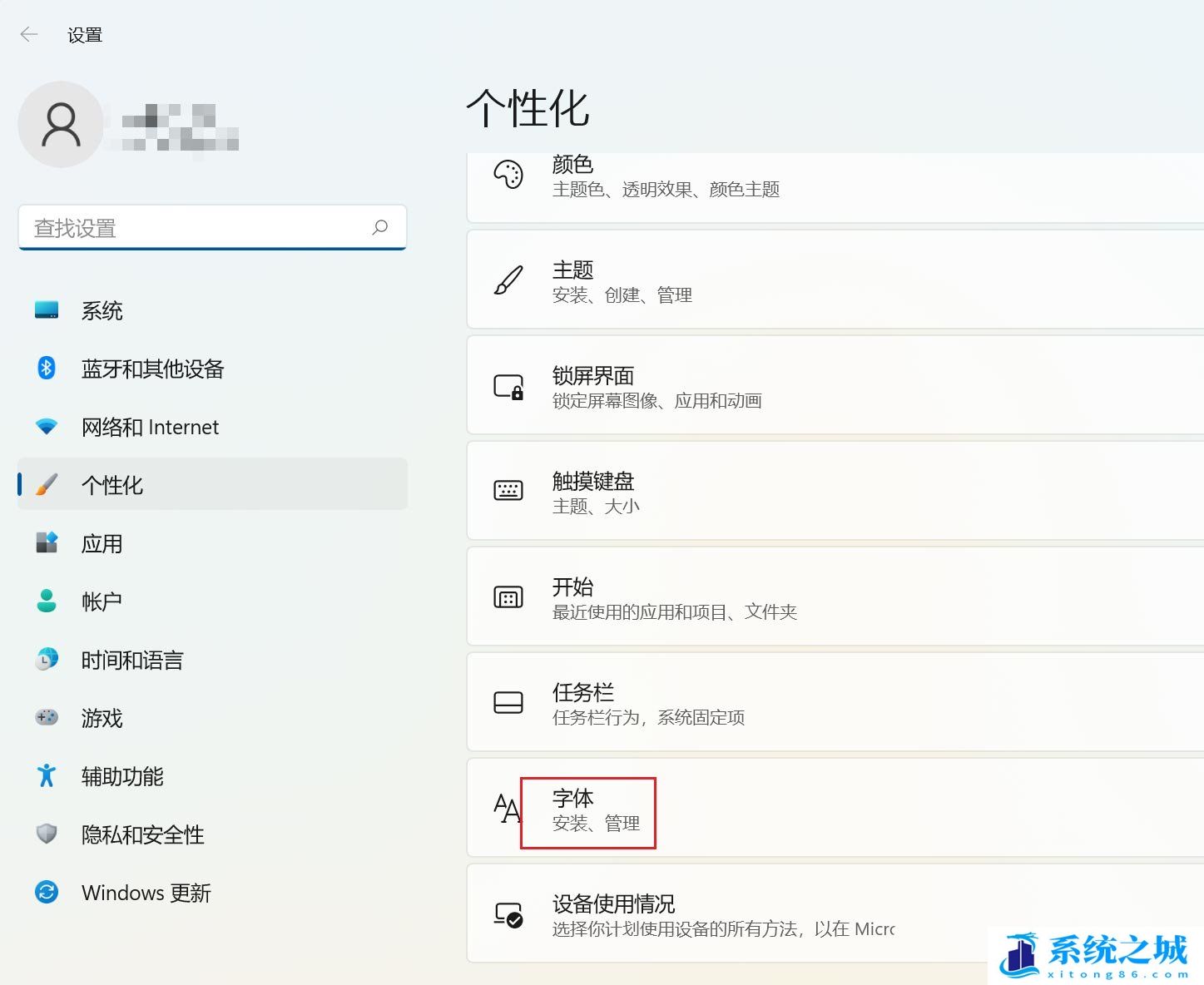Image resolution: width=1204 pixels, height=985 pixels.
Task: Click in the Find a setting field
Action: pos(200,227)
